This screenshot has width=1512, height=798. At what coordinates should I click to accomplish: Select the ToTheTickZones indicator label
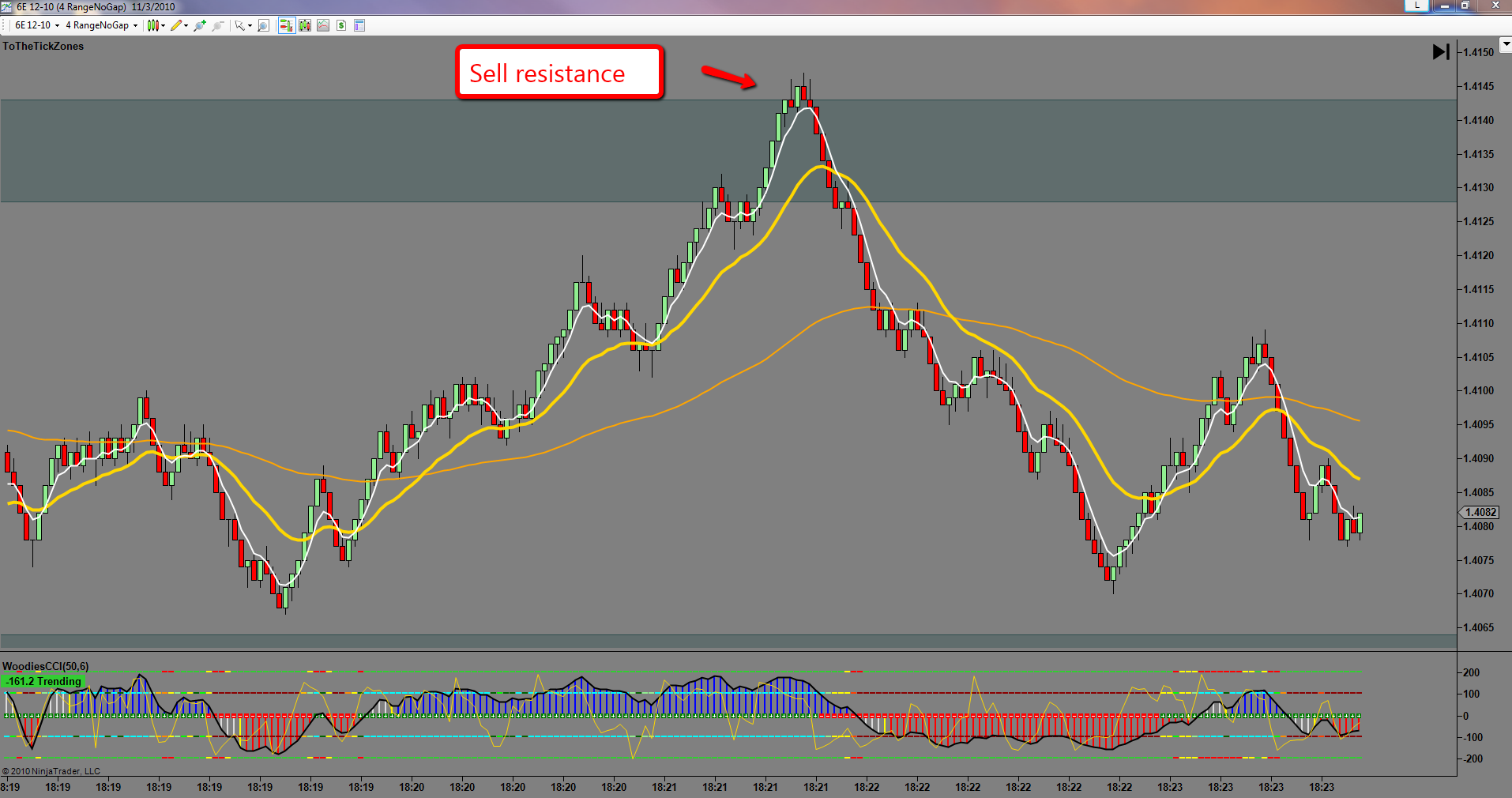click(43, 46)
